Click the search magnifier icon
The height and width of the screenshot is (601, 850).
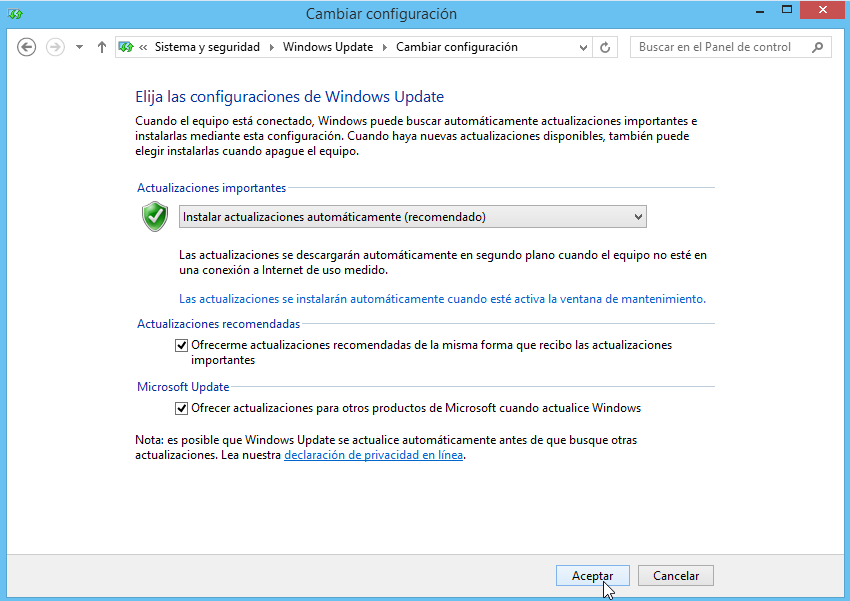click(817, 47)
